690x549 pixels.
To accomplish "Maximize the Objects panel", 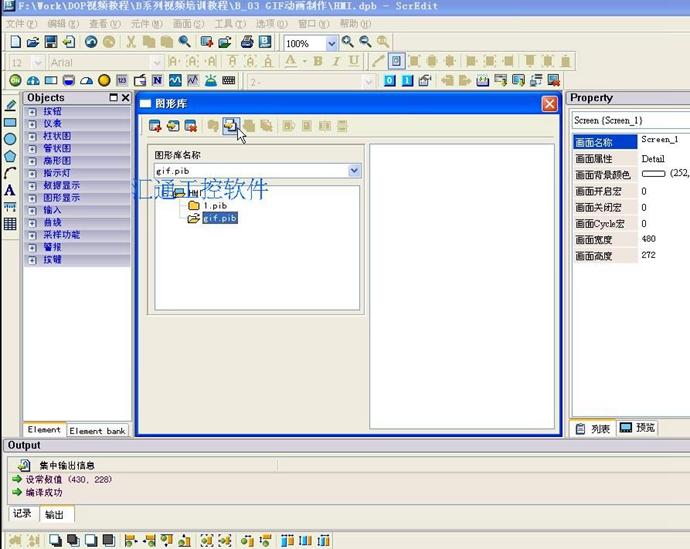I will click(x=114, y=98).
